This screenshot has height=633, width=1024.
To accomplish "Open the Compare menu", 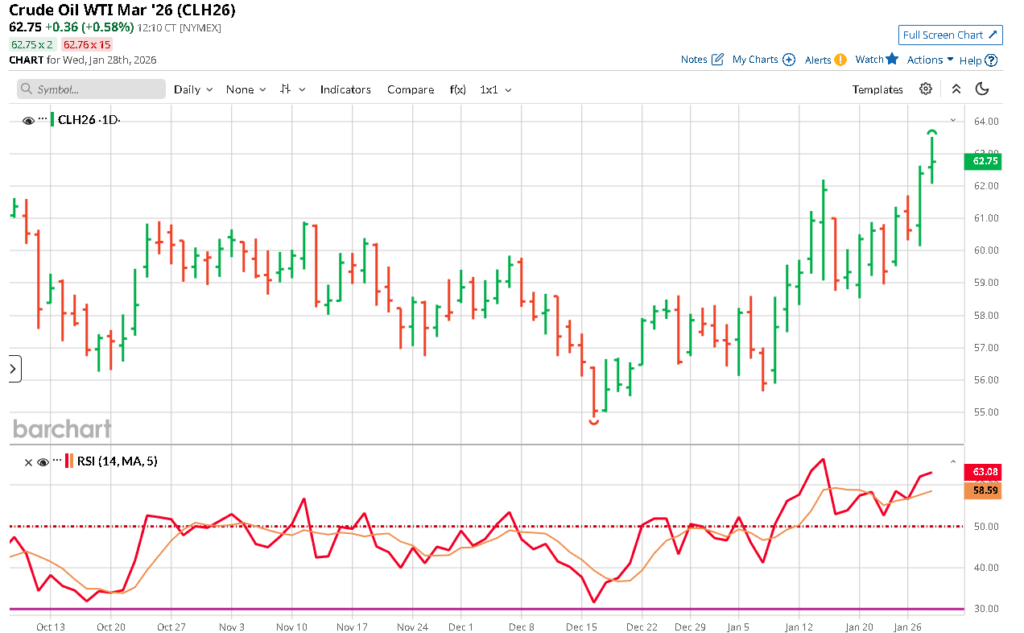I will click(410, 89).
